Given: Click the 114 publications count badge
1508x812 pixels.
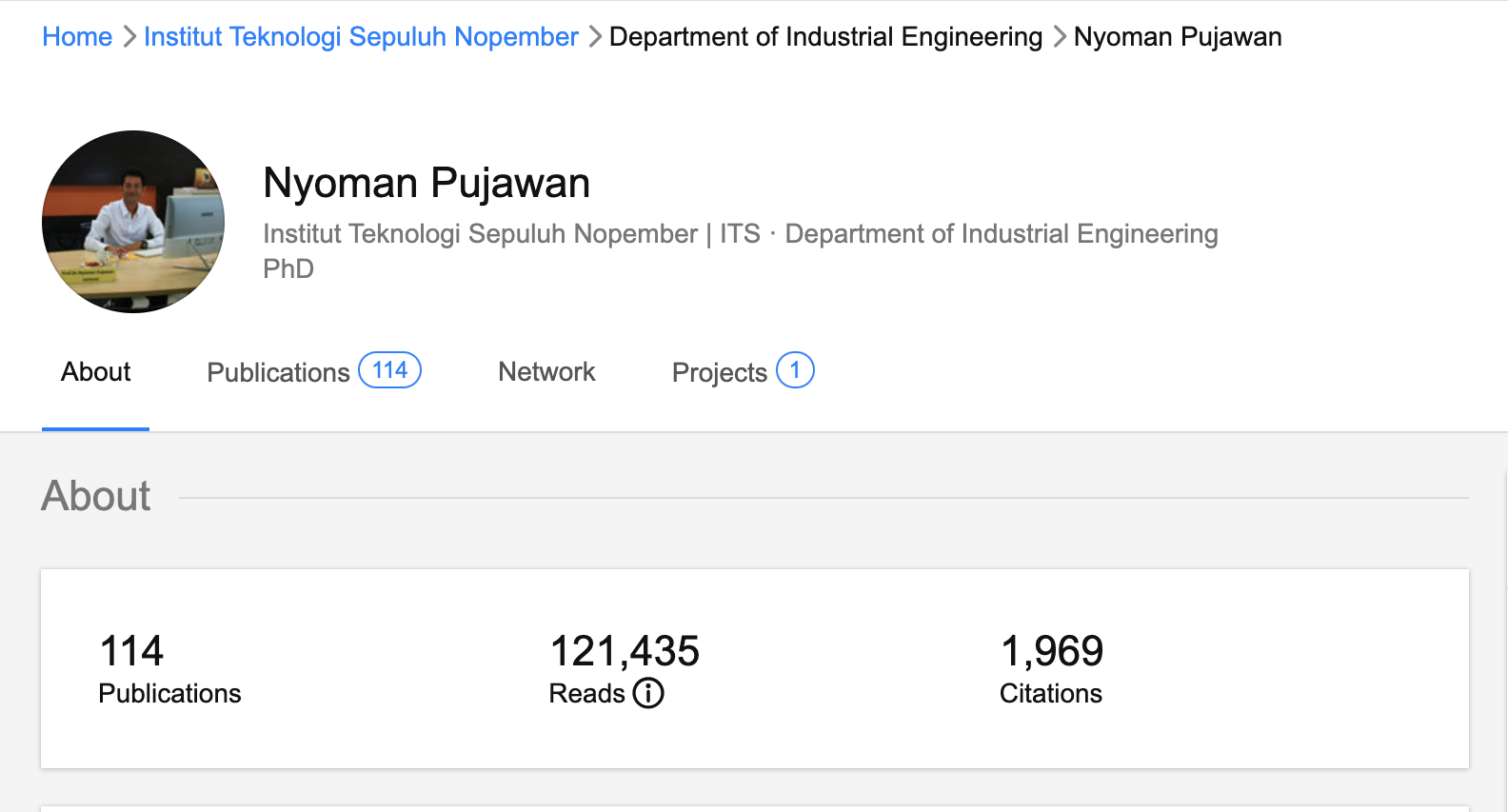Looking at the screenshot, I should [x=389, y=370].
